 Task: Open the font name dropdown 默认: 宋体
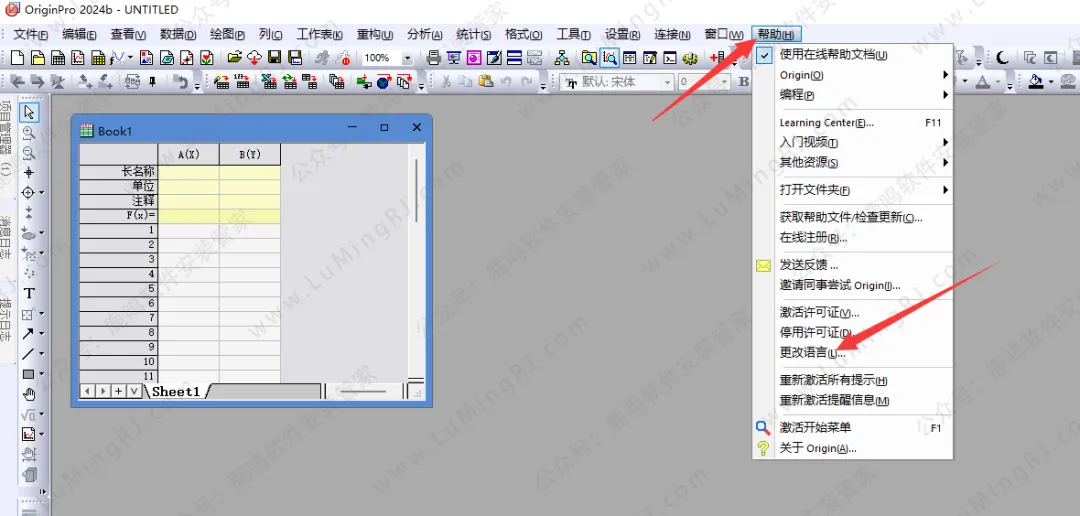[668, 82]
